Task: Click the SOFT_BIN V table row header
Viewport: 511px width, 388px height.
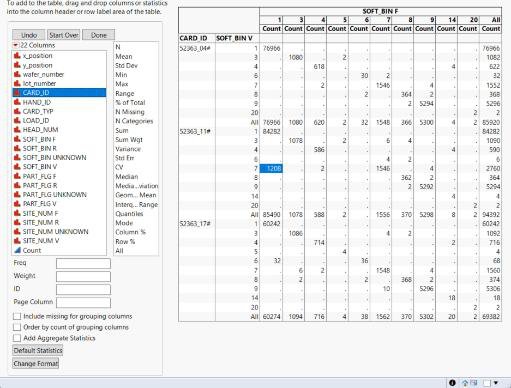Action: tap(234, 38)
